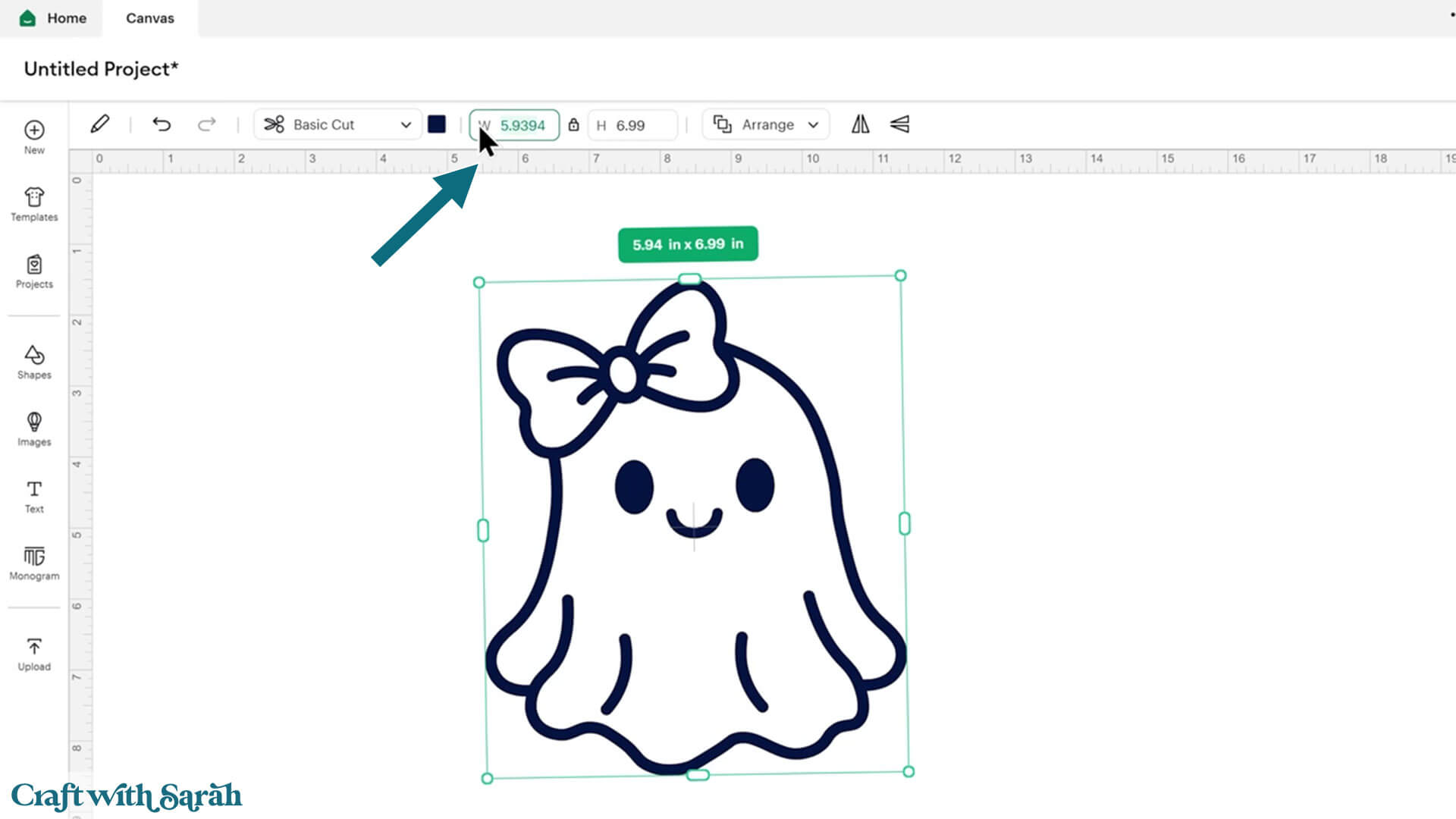The height and width of the screenshot is (819, 1456).
Task: Open the dark navy color swatch
Action: tap(437, 124)
